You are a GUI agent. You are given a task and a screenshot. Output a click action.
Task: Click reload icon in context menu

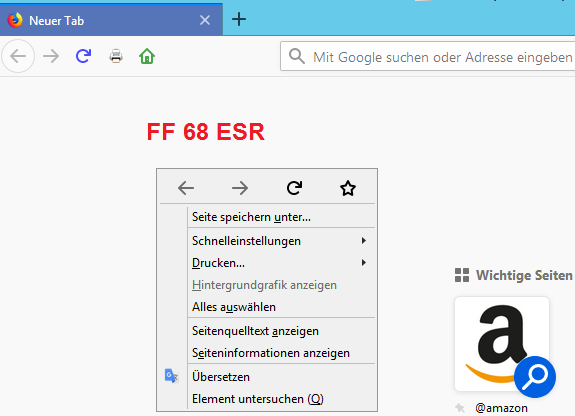pos(294,188)
